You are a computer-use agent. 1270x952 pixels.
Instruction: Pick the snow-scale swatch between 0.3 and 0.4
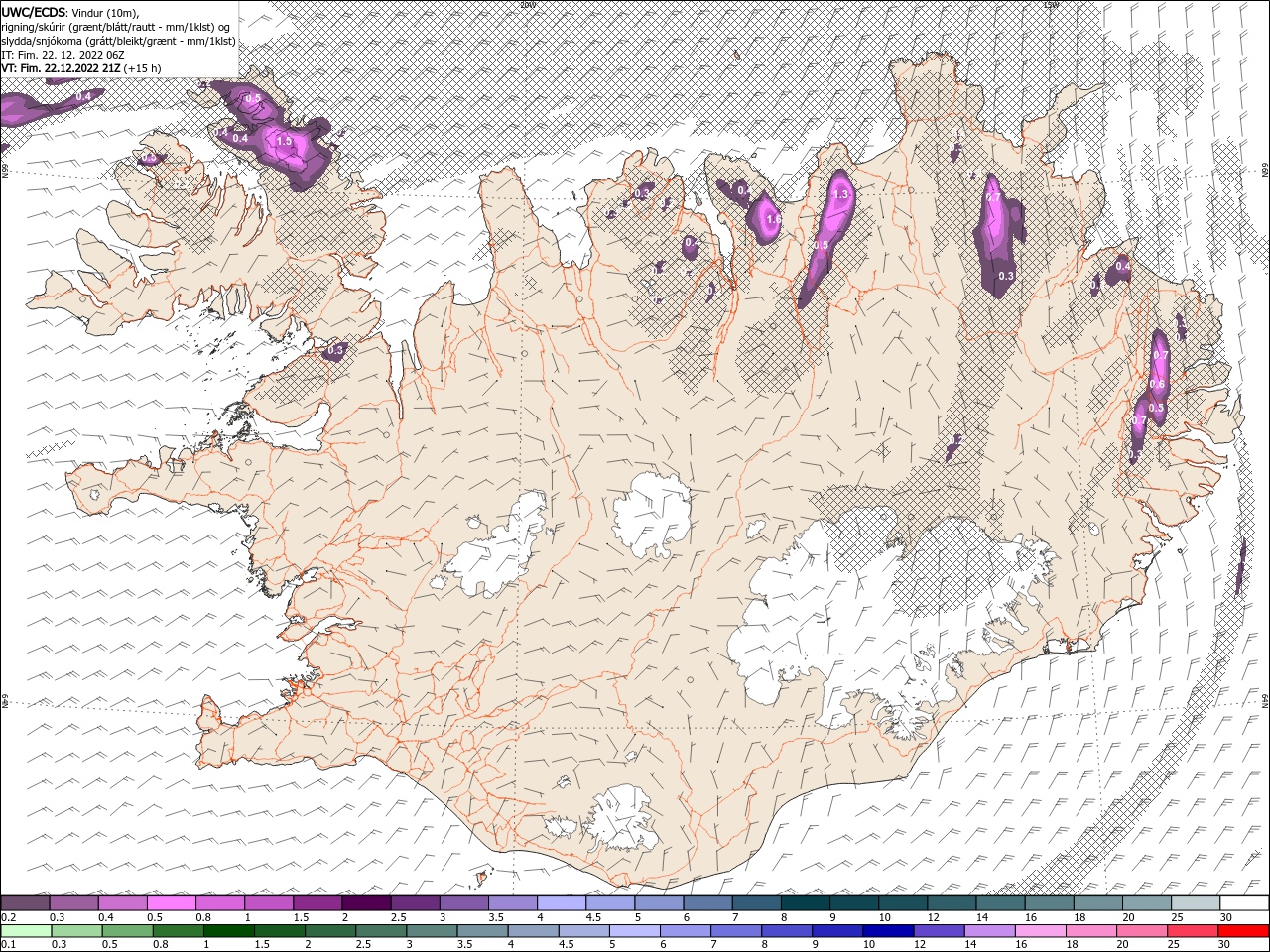click(x=73, y=903)
